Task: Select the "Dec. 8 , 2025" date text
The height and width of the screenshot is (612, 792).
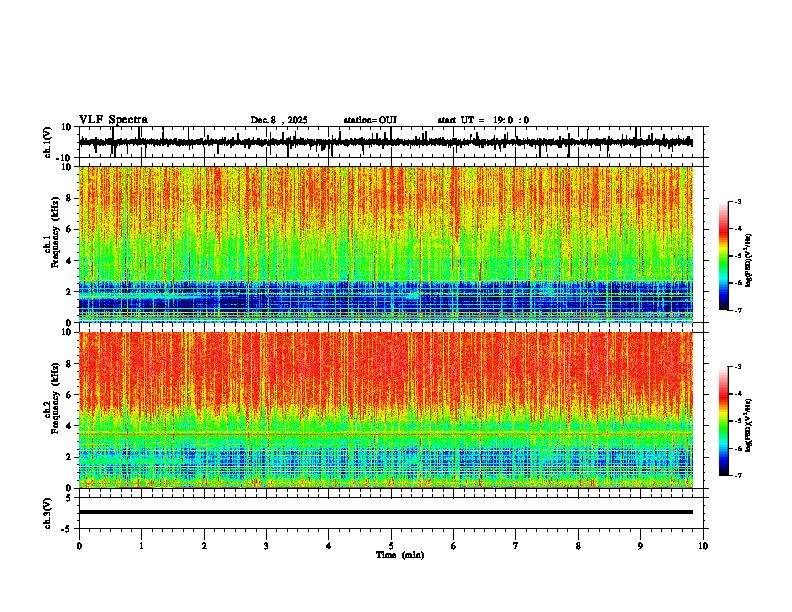Action: point(279,120)
